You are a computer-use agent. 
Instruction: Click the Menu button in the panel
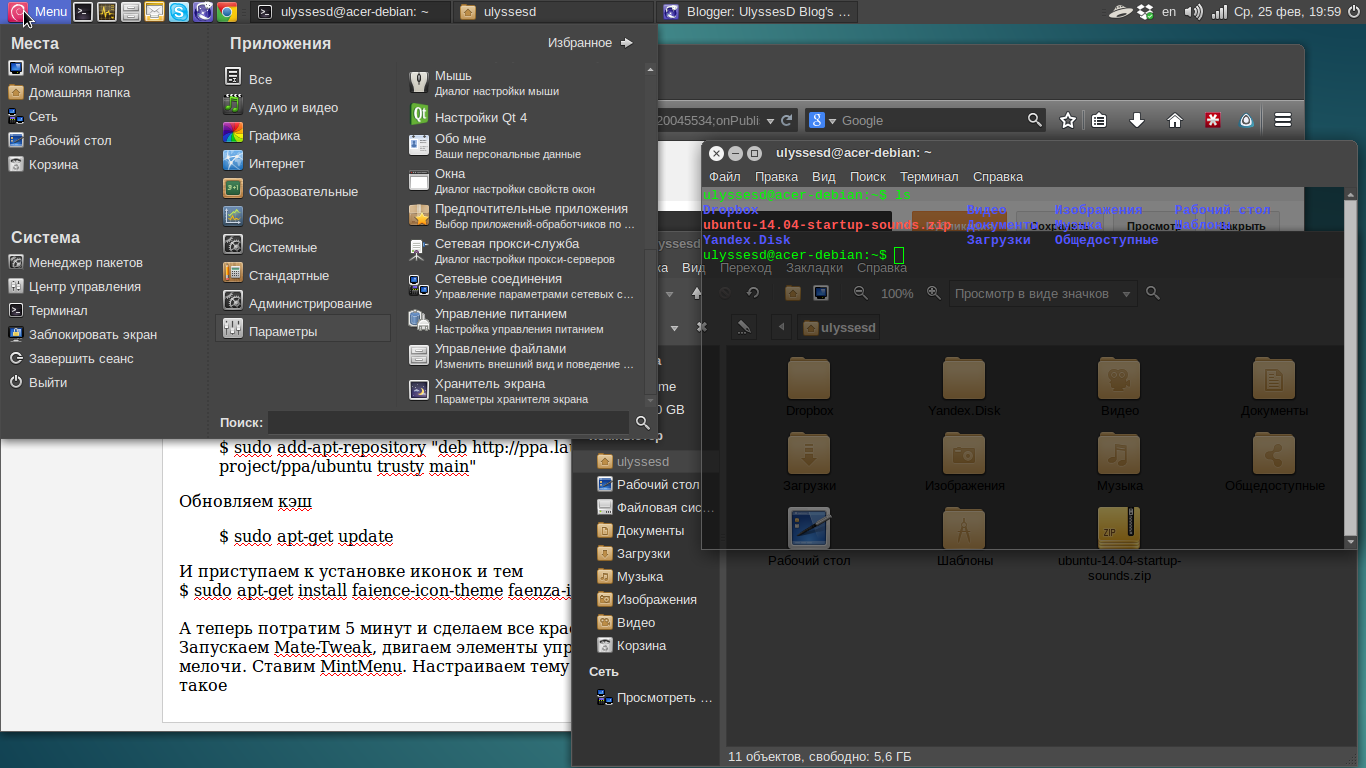tap(39, 12)
